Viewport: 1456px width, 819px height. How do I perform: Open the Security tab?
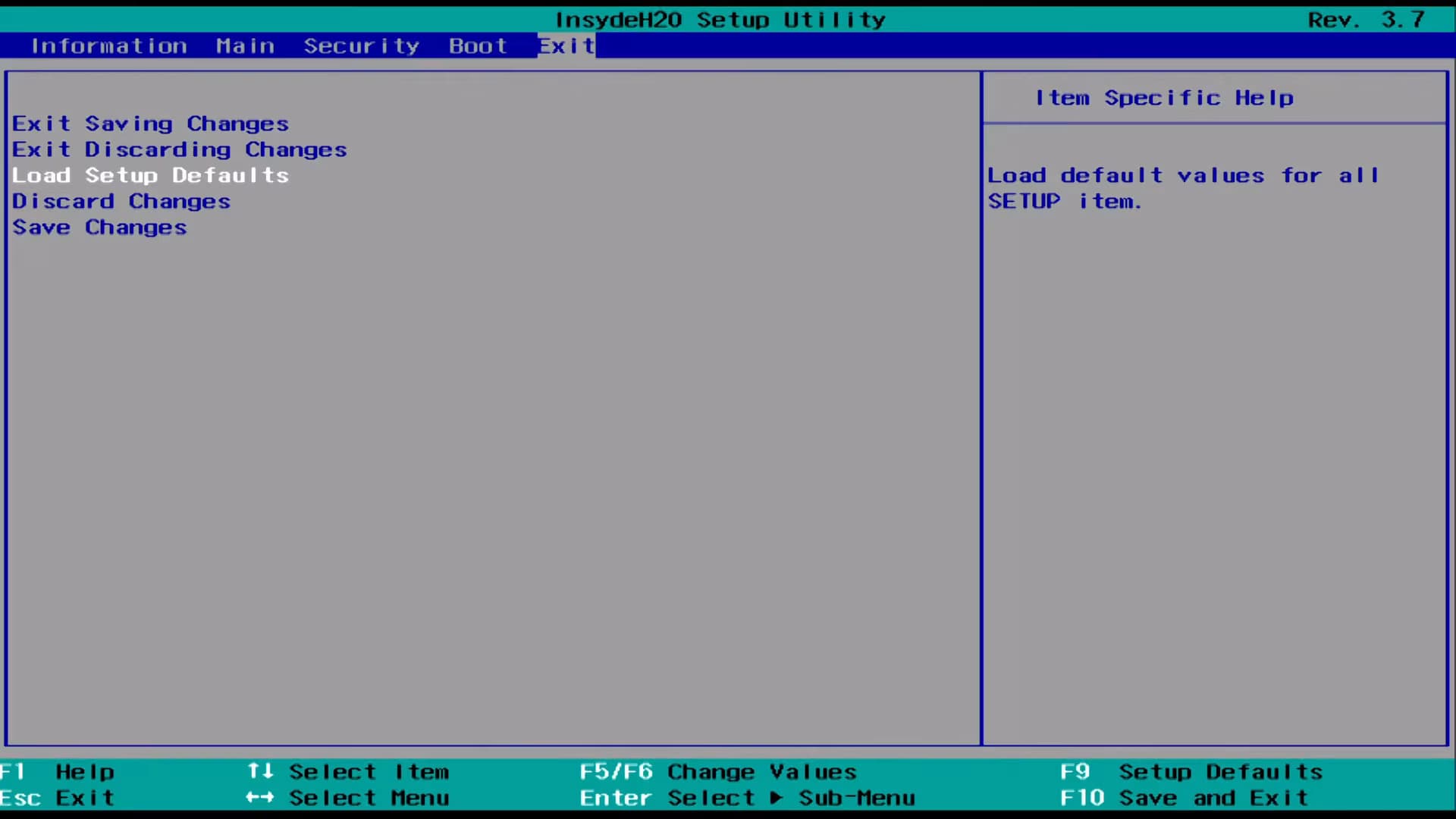(361, 46)
